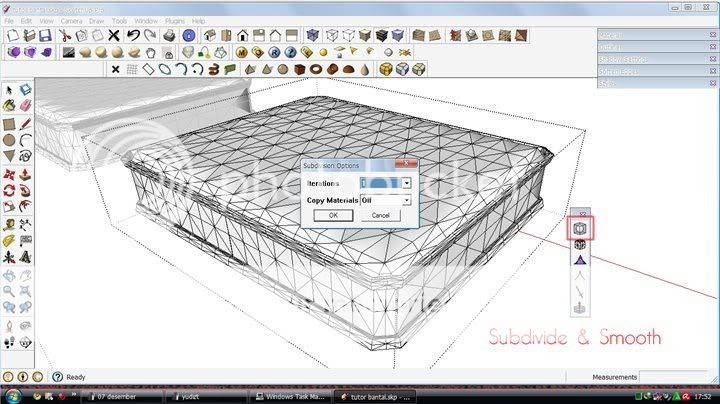Activate the Move tool
This screenshot has height=404, width=720.
9,174
